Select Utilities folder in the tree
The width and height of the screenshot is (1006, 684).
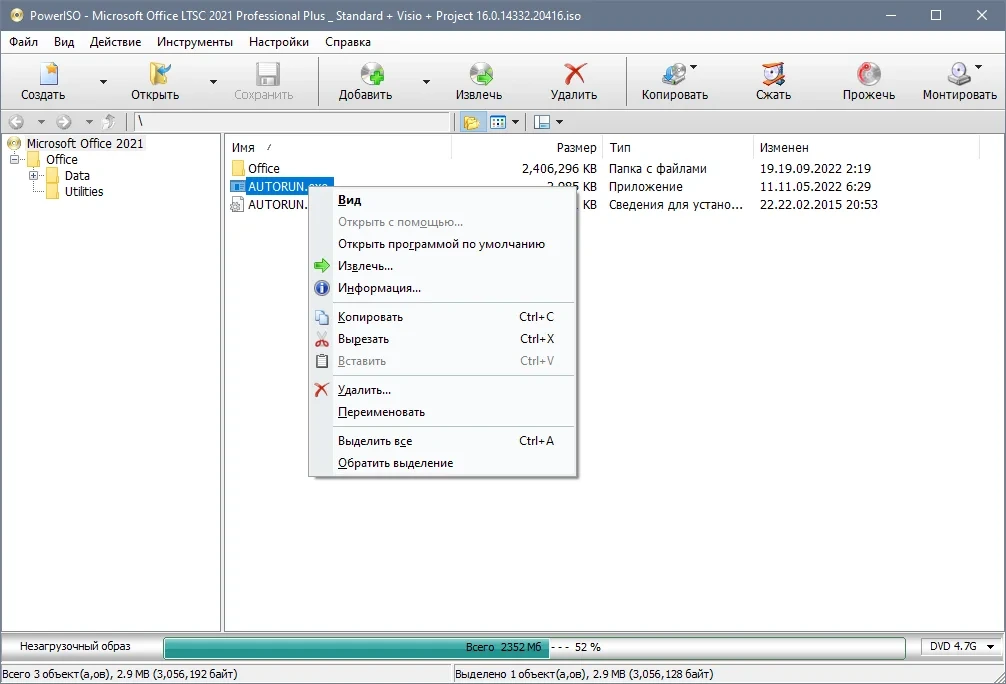tap(83, 191)
